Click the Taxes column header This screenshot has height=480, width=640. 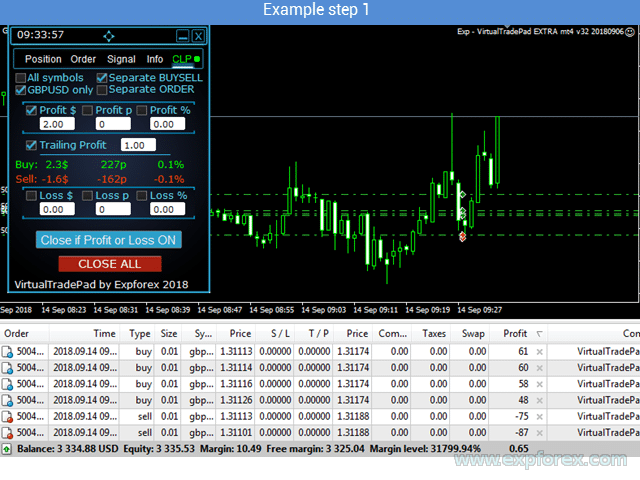[431, 333]
